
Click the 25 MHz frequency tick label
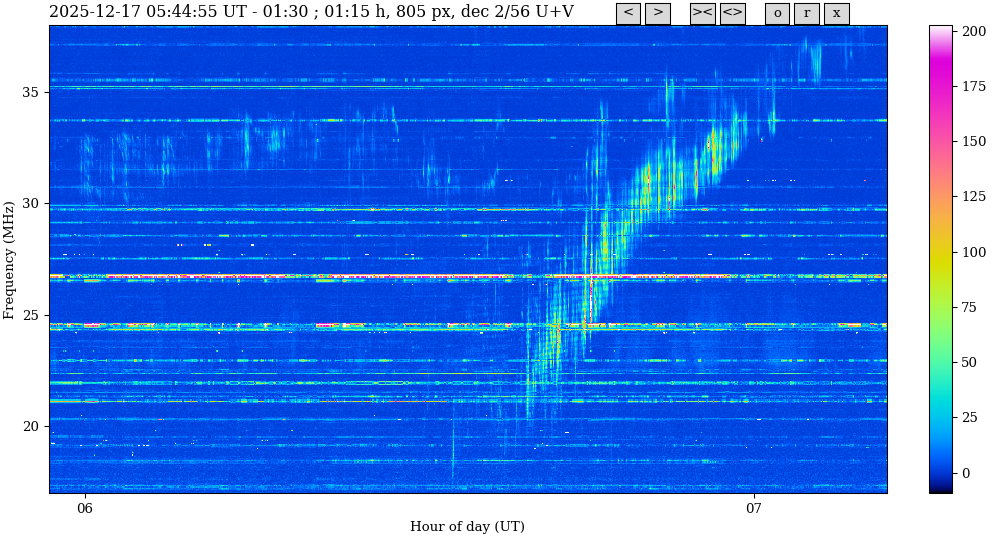coord(30,315)
